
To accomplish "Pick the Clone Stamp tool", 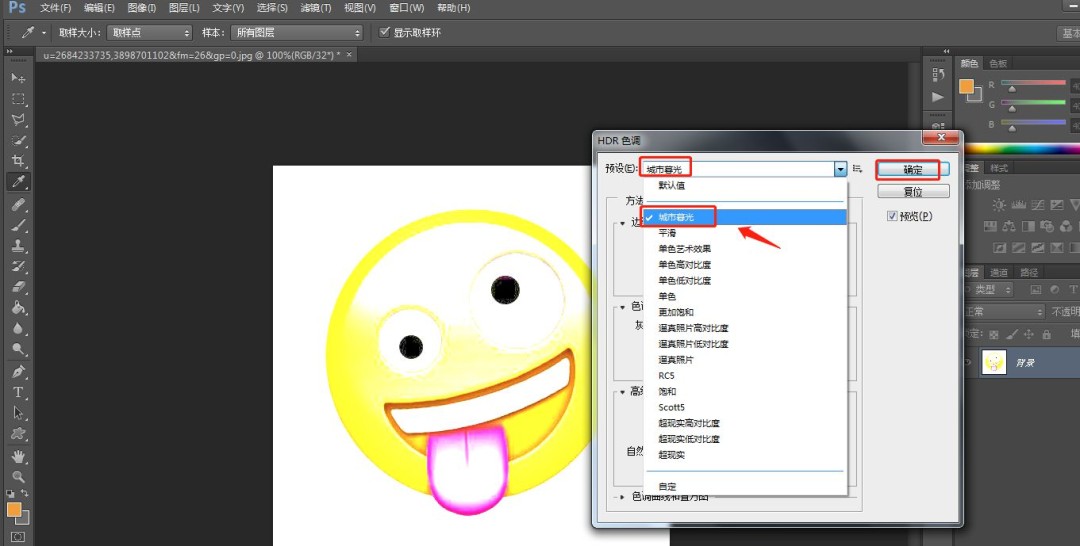I will pyautogui.click(x=18, y=245).
